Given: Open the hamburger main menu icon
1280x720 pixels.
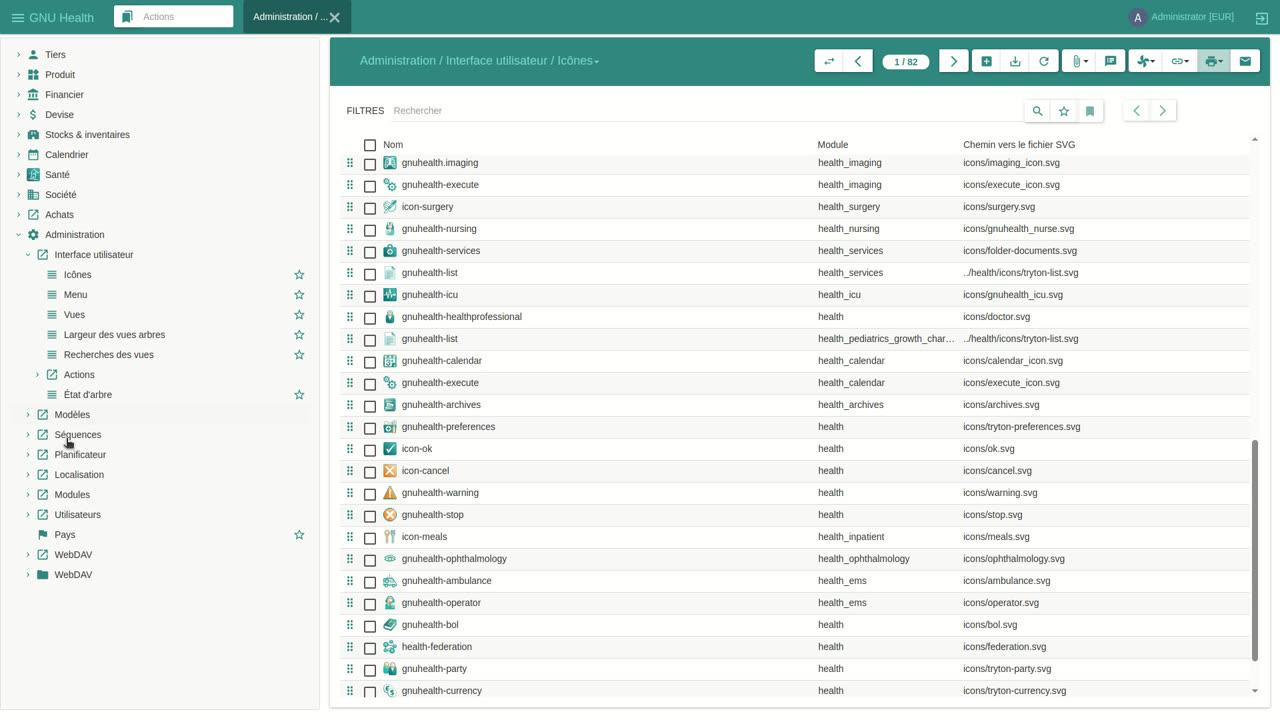Looking at the screenshot, I should click(x=17, y=17).
